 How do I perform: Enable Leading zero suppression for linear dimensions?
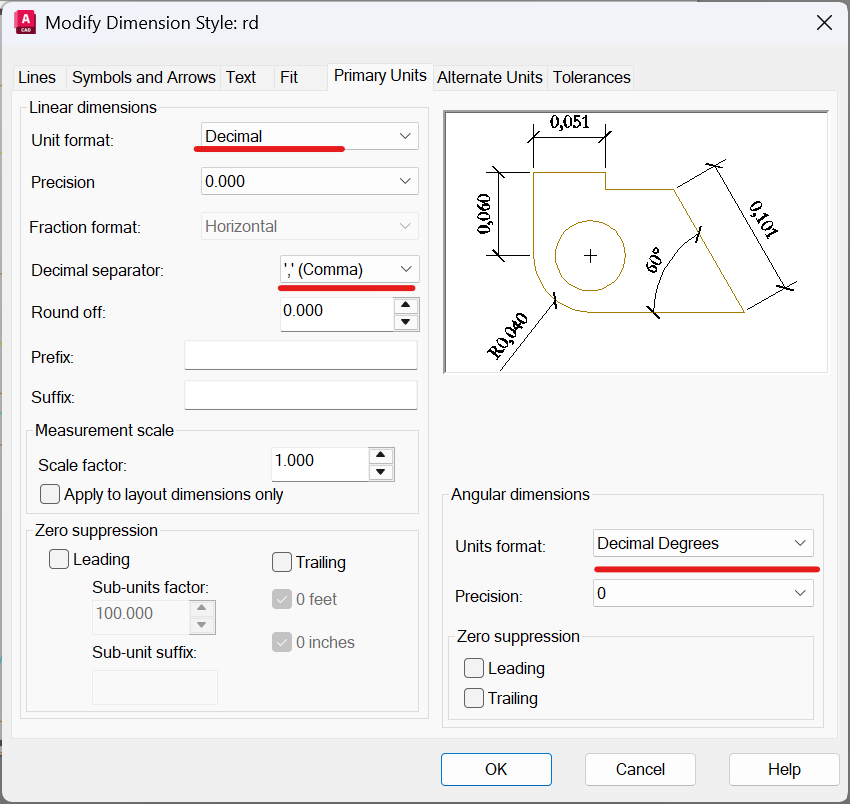pyautogui.click(x=59, y=560)
